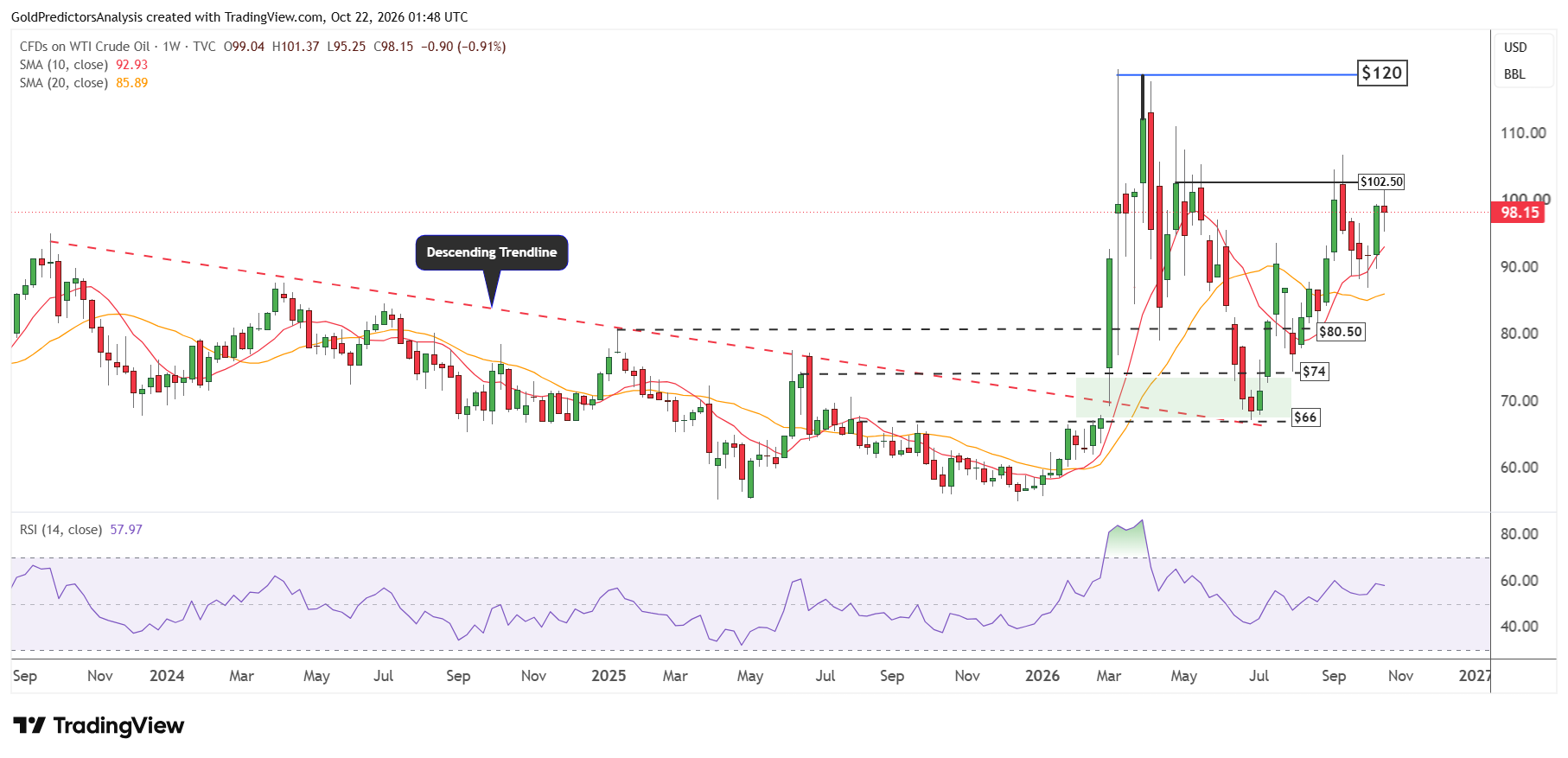
Task: Click the "H101.37" high price value
Action: point(296,47)
